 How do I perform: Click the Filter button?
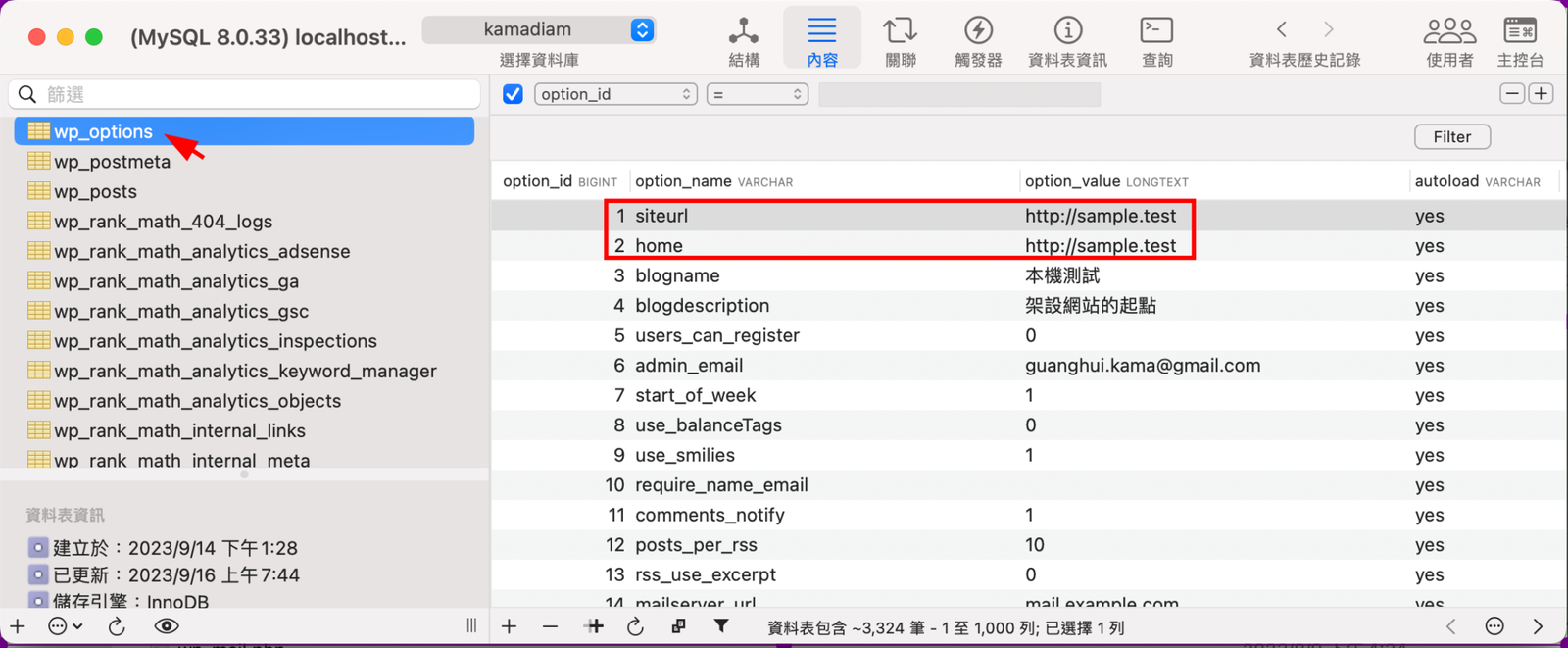pyautogui.click(x=1451, y=137)
